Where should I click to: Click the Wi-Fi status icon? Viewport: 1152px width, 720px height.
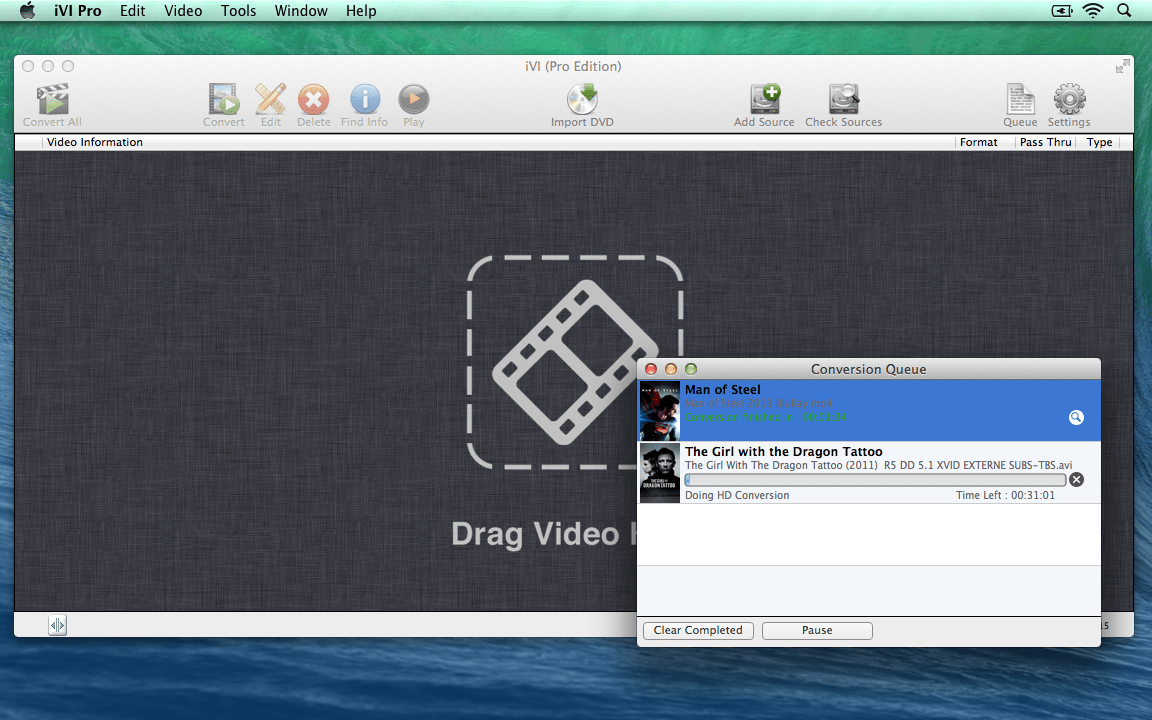[x=1093, y=11]
